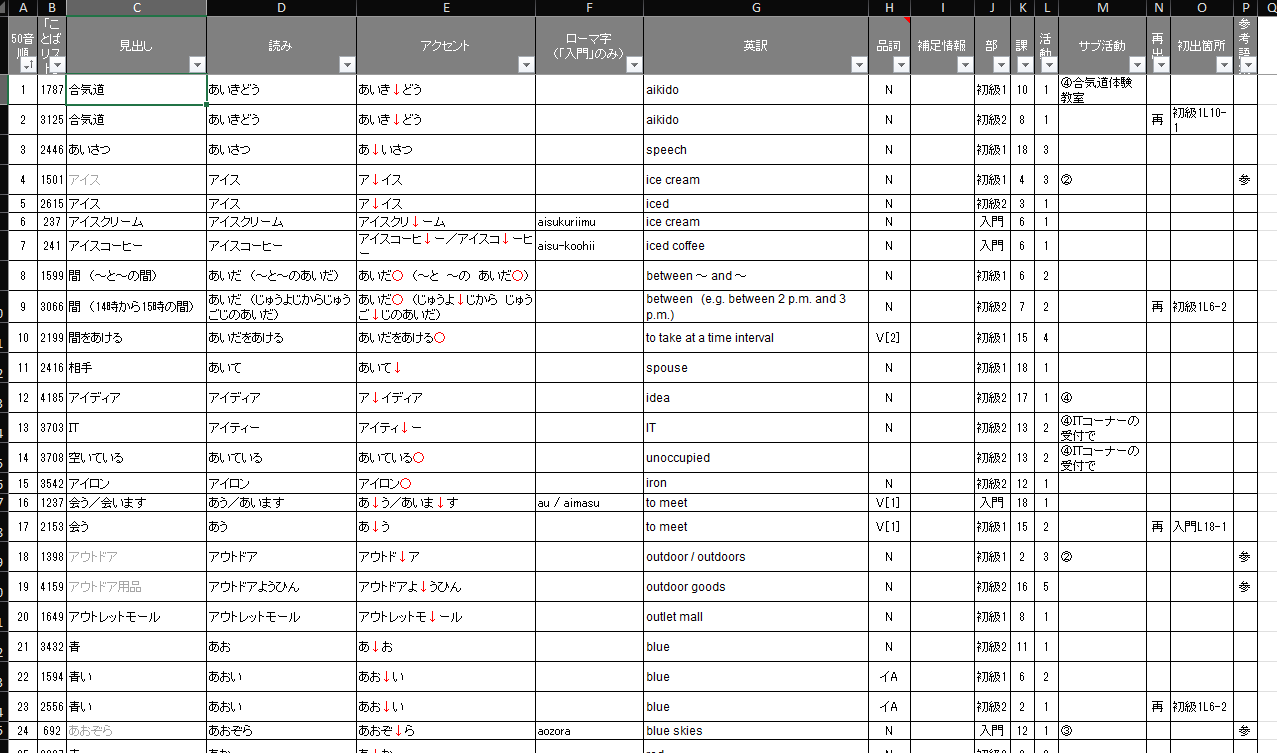Open the 英訳 column filter dropdown
The width and height of the screenshot is (1277, 753).
(858, 65)
